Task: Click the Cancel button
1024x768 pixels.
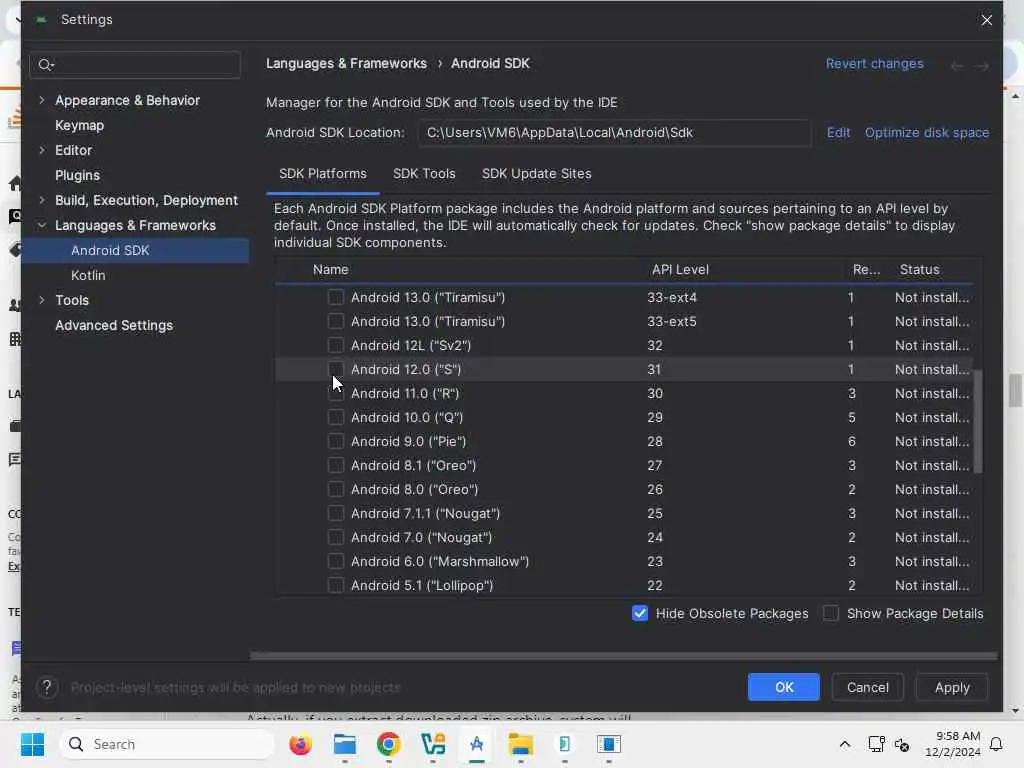Action: 867,687
